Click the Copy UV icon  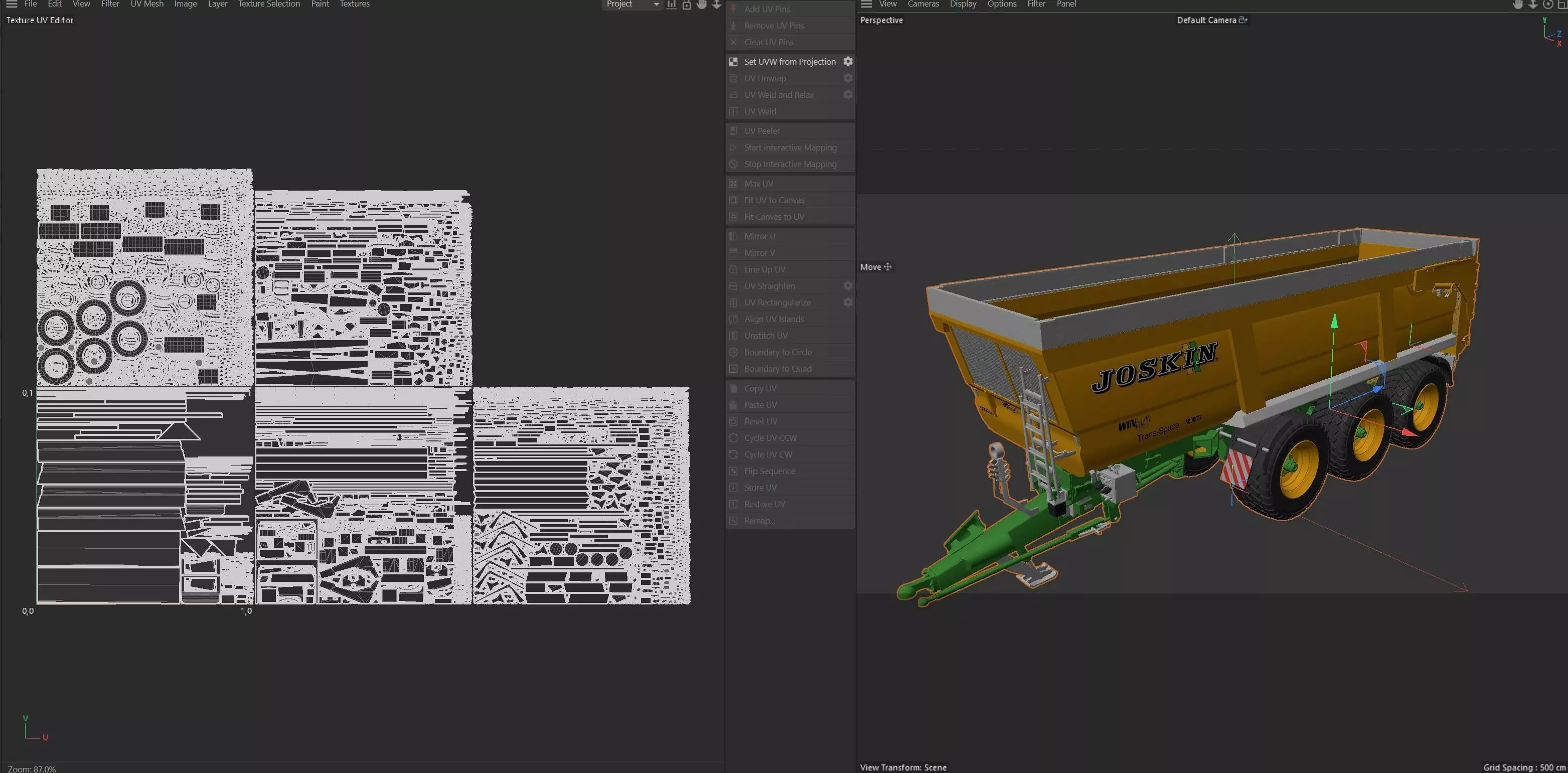pos(733,388)
